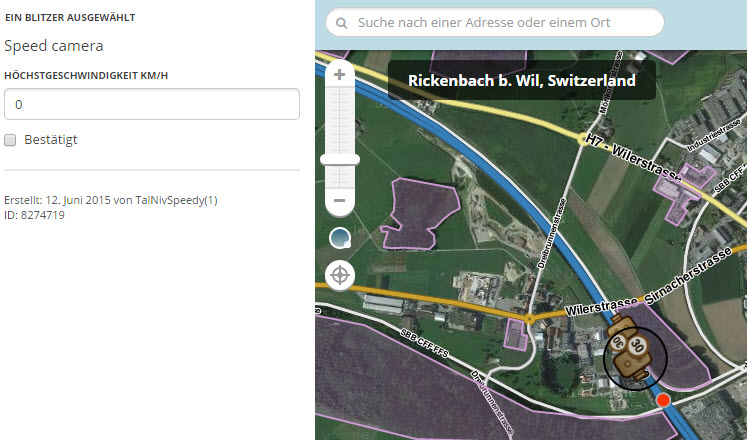Screen dimensions: 747x440
Task: Click the zoom slider handle
Action: coord(340,160)
